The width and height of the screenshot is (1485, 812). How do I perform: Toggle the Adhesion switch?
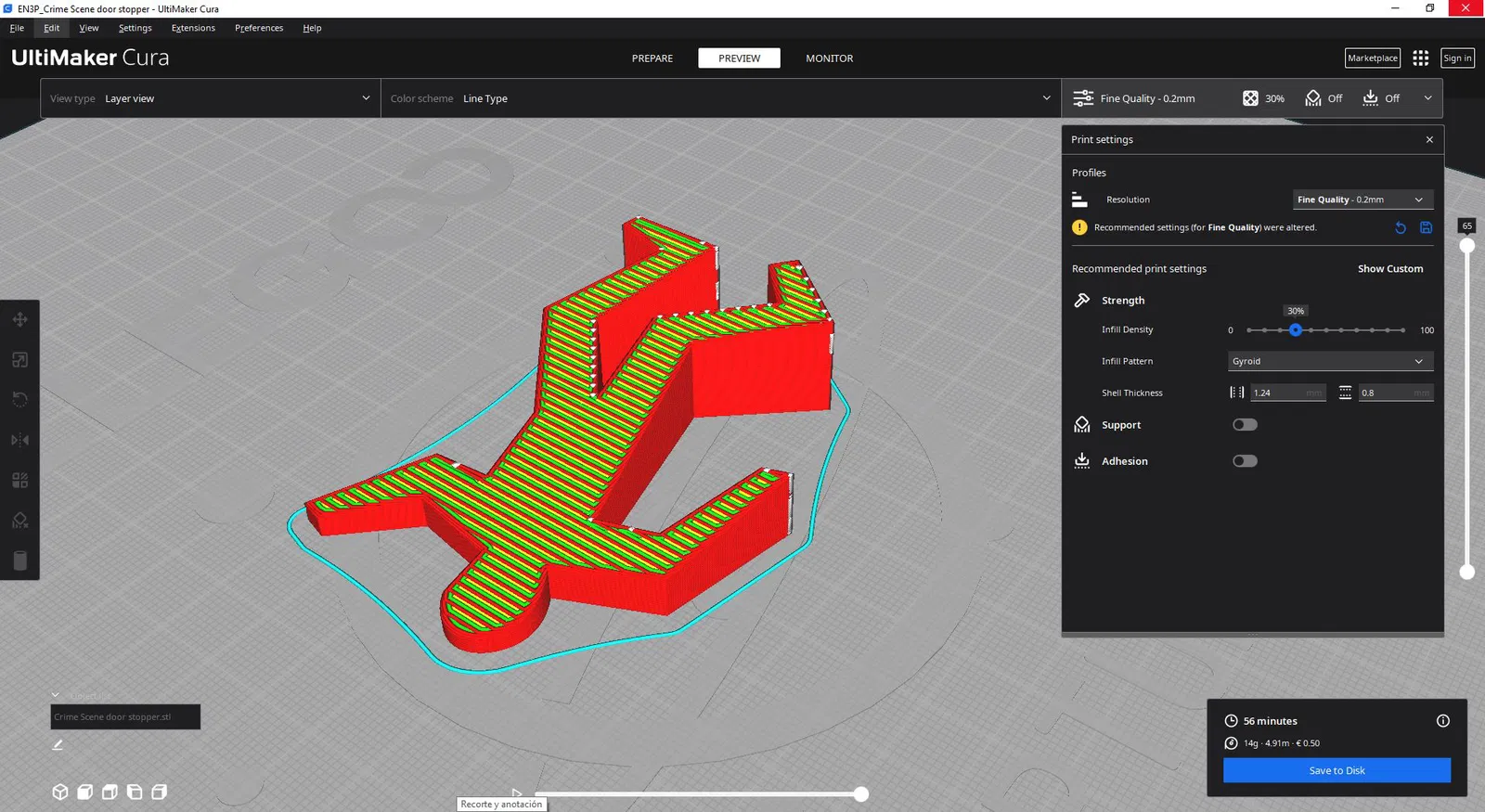tap(1245, 461)
